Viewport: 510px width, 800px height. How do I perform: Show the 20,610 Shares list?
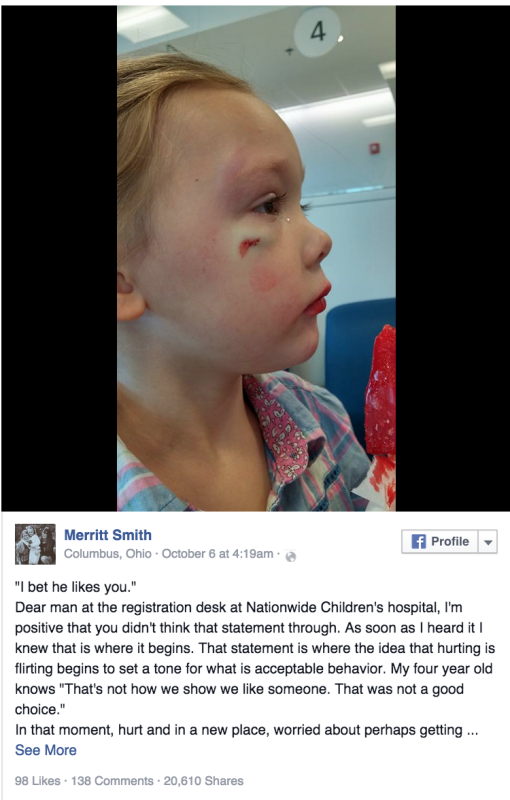coord(203,781)
